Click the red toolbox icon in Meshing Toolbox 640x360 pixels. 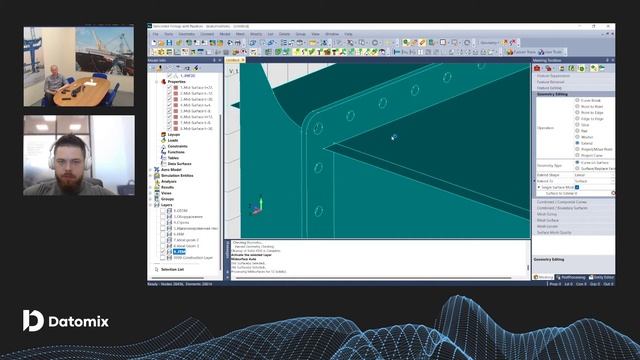(537, 68)
